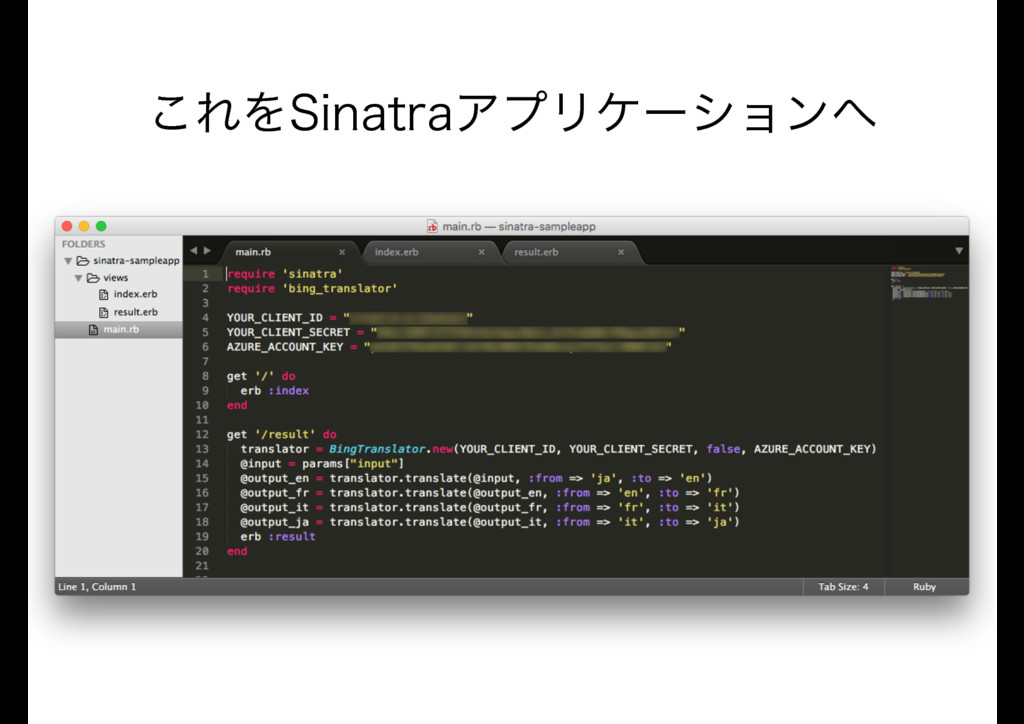Image resolution: width=1024 pixels, height=724 pixels.
Task: Click the FOLDERS sidebar heading
Action: (83, 244)
